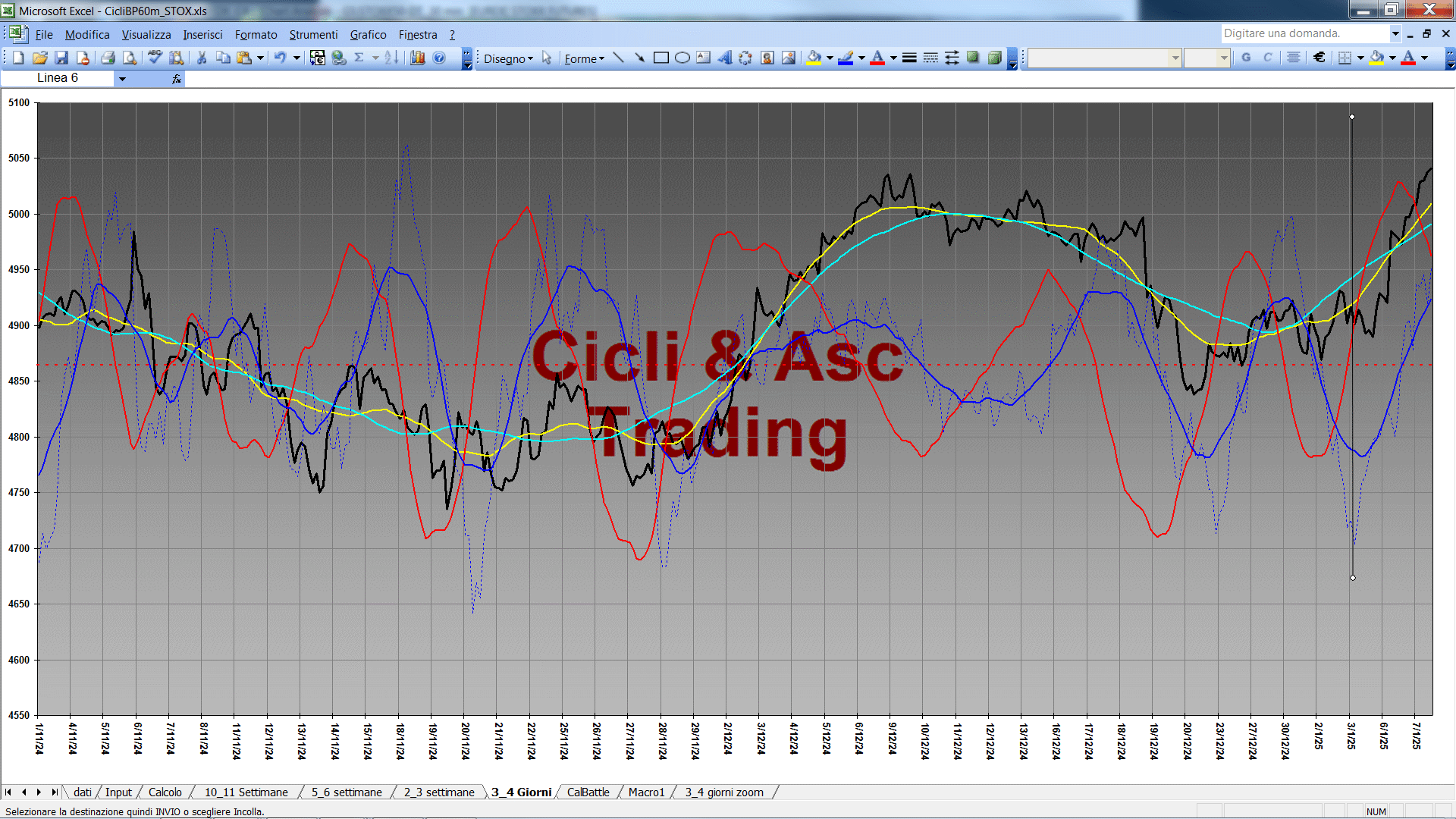Copy selection with the copy icon
This screenshot has height=819, width=1456.
[x=223, y=58]
